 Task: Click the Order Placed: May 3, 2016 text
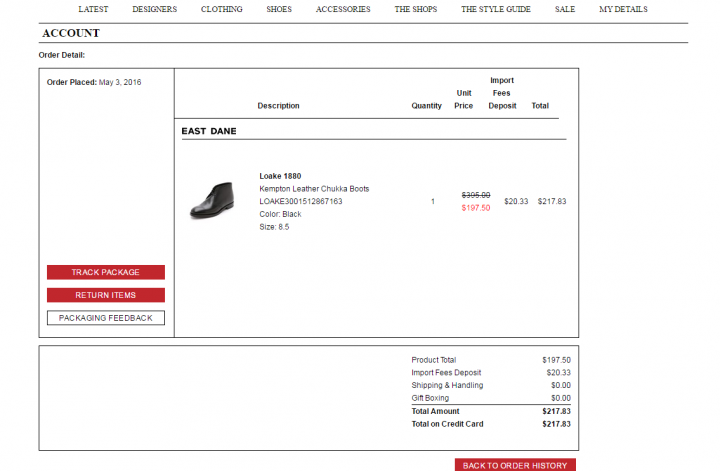coord(94,83)
